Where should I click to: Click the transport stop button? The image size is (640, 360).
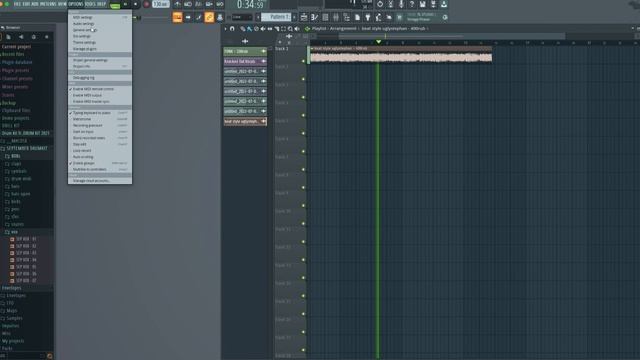click(136, 4)
